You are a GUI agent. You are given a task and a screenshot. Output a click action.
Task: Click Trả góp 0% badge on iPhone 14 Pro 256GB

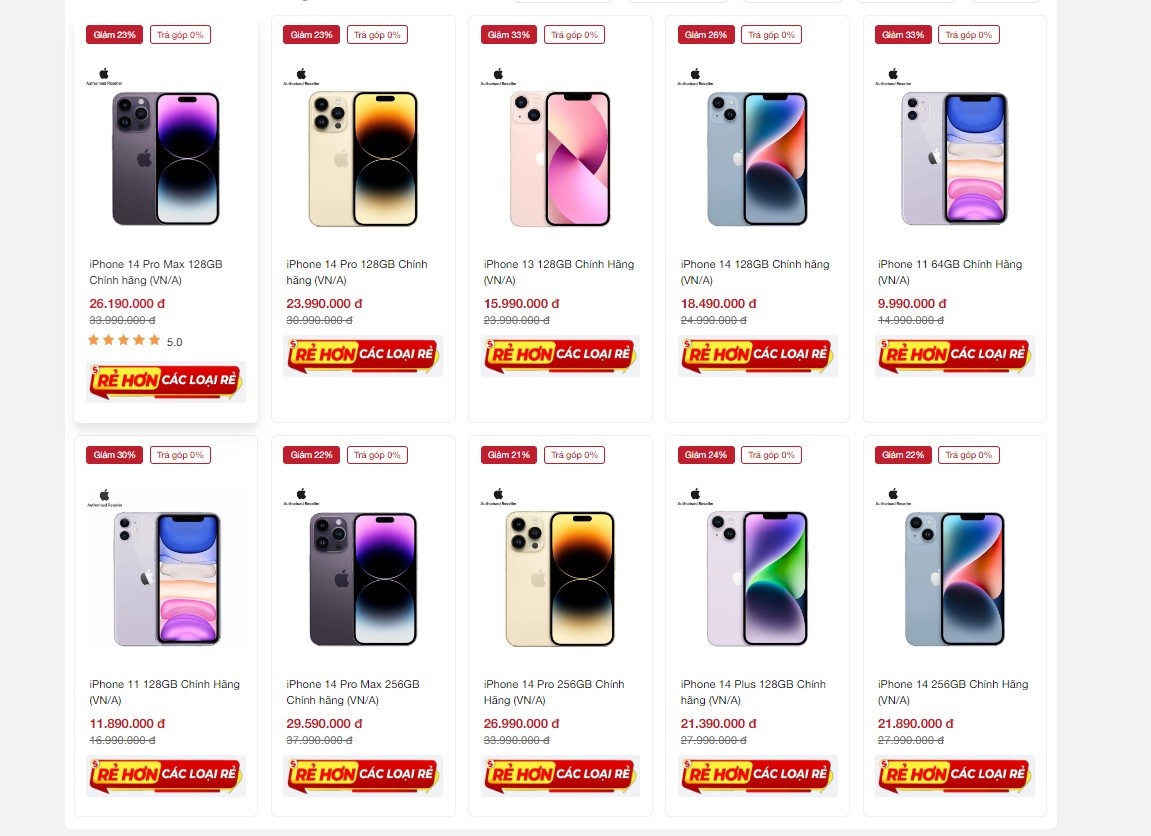tap(574, 455)
